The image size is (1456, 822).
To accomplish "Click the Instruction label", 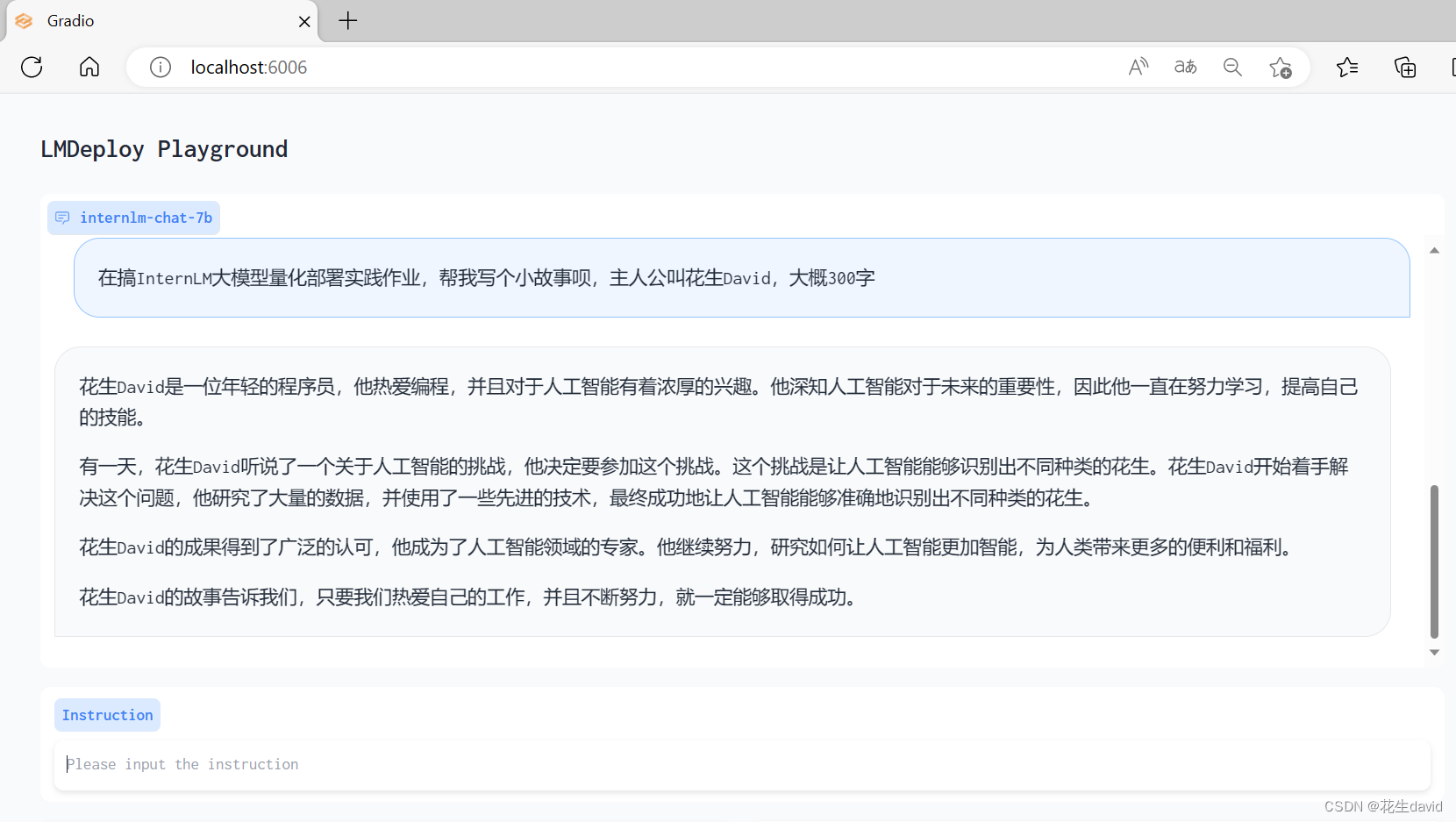I will pos(107,714).
